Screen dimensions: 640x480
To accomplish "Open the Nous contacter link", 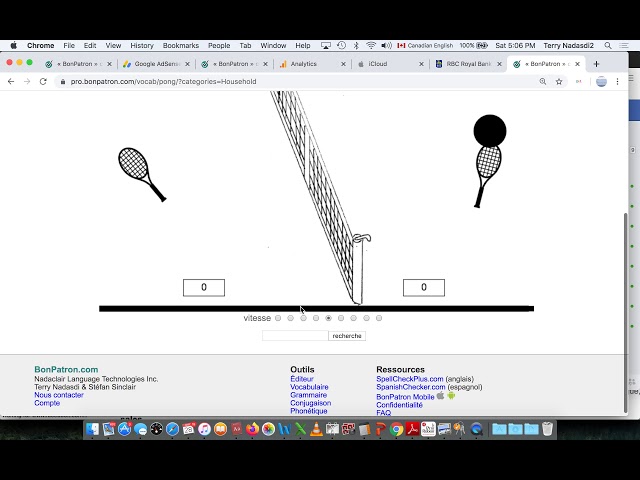I will pyautogui.click(x=59, y=395).
